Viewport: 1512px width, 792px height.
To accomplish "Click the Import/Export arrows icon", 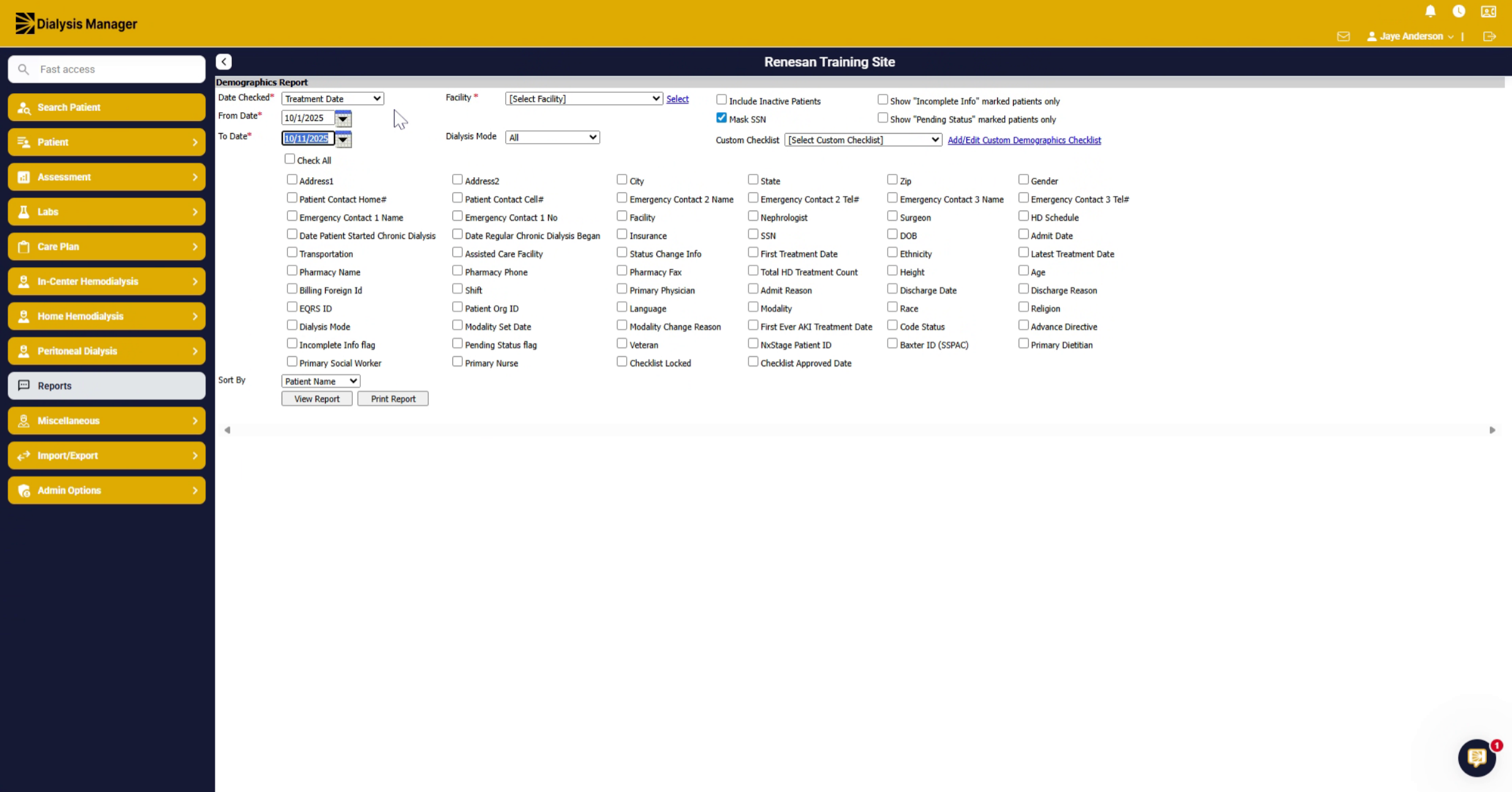I will (x=24, y=456).
